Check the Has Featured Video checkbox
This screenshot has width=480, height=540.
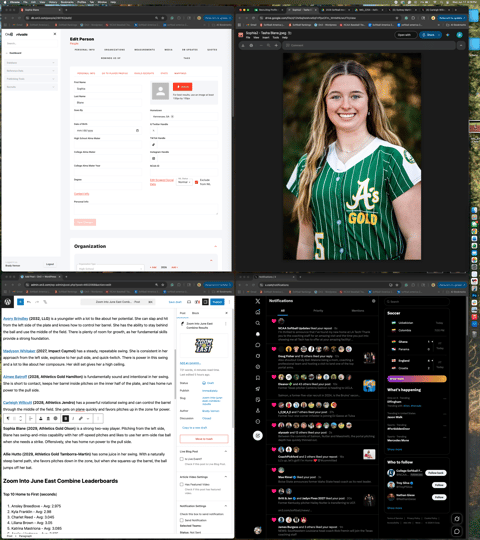point(181,484)
